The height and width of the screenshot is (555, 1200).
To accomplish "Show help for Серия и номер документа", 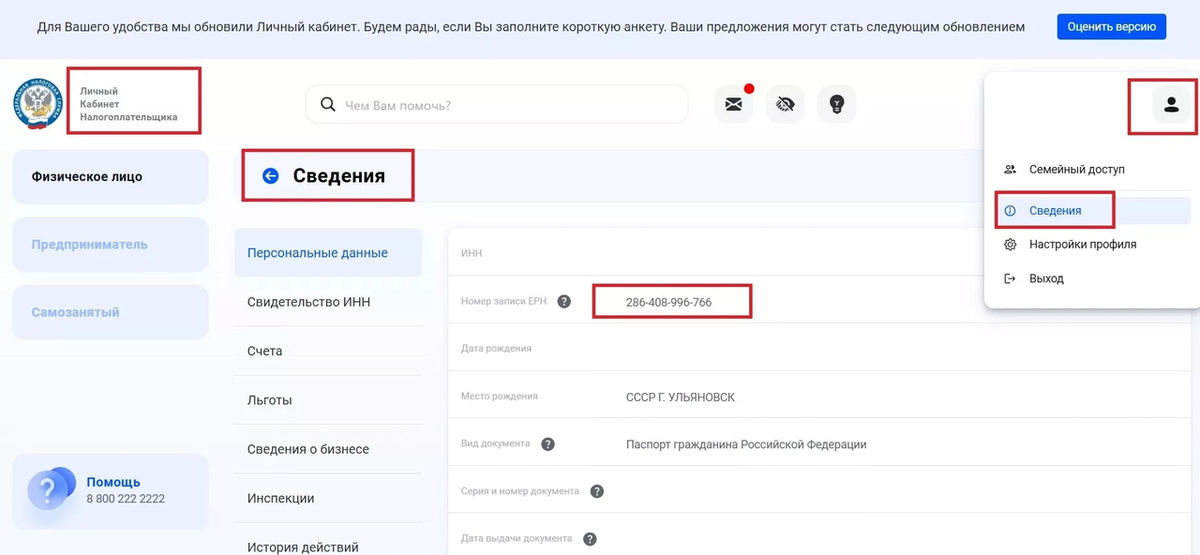I will pos(597,491).
